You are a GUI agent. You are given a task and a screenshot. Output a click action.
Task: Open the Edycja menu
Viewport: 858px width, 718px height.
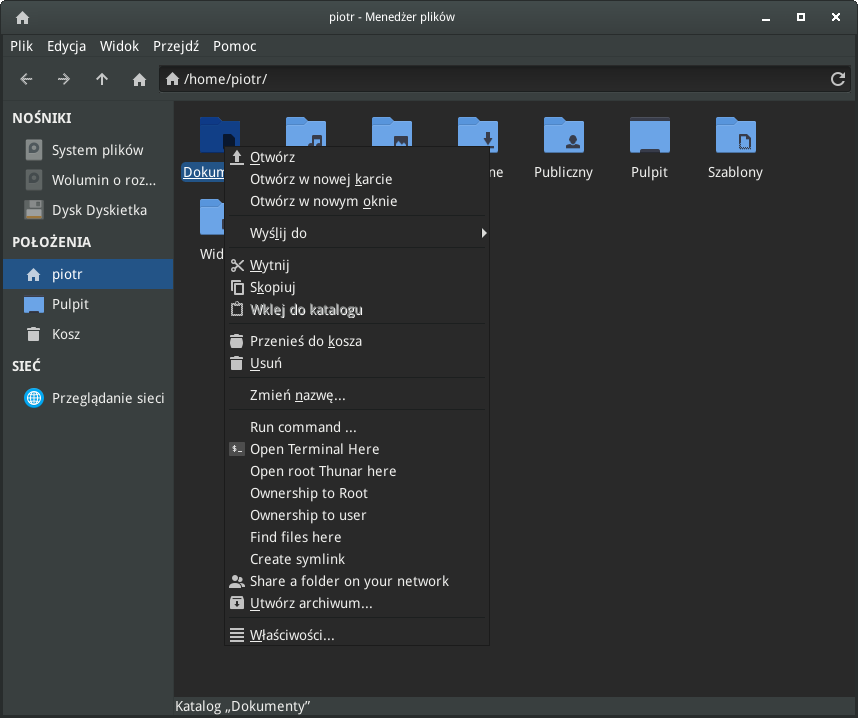pos(66,46)
